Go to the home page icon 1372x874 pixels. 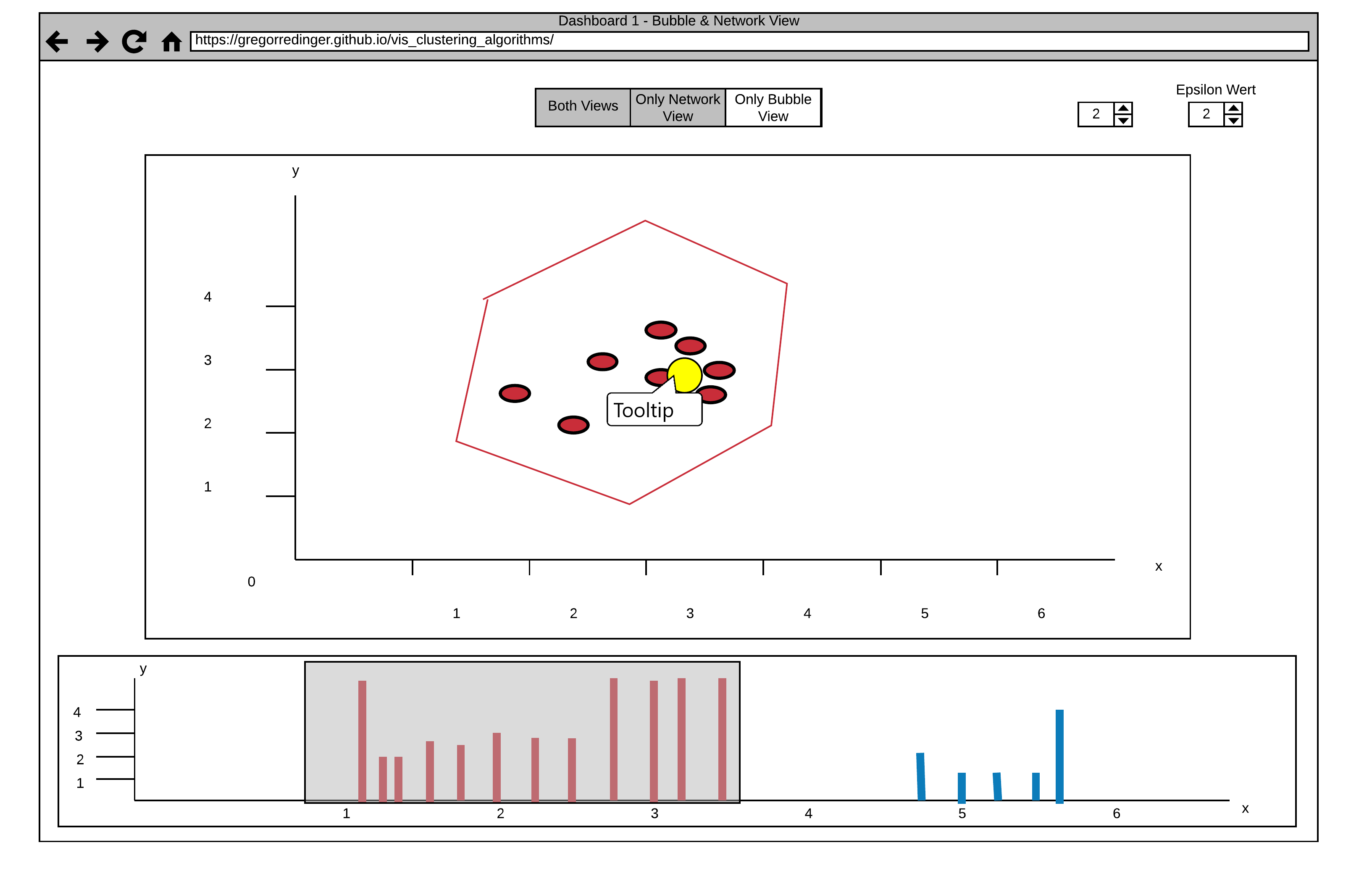coord(171,42)
